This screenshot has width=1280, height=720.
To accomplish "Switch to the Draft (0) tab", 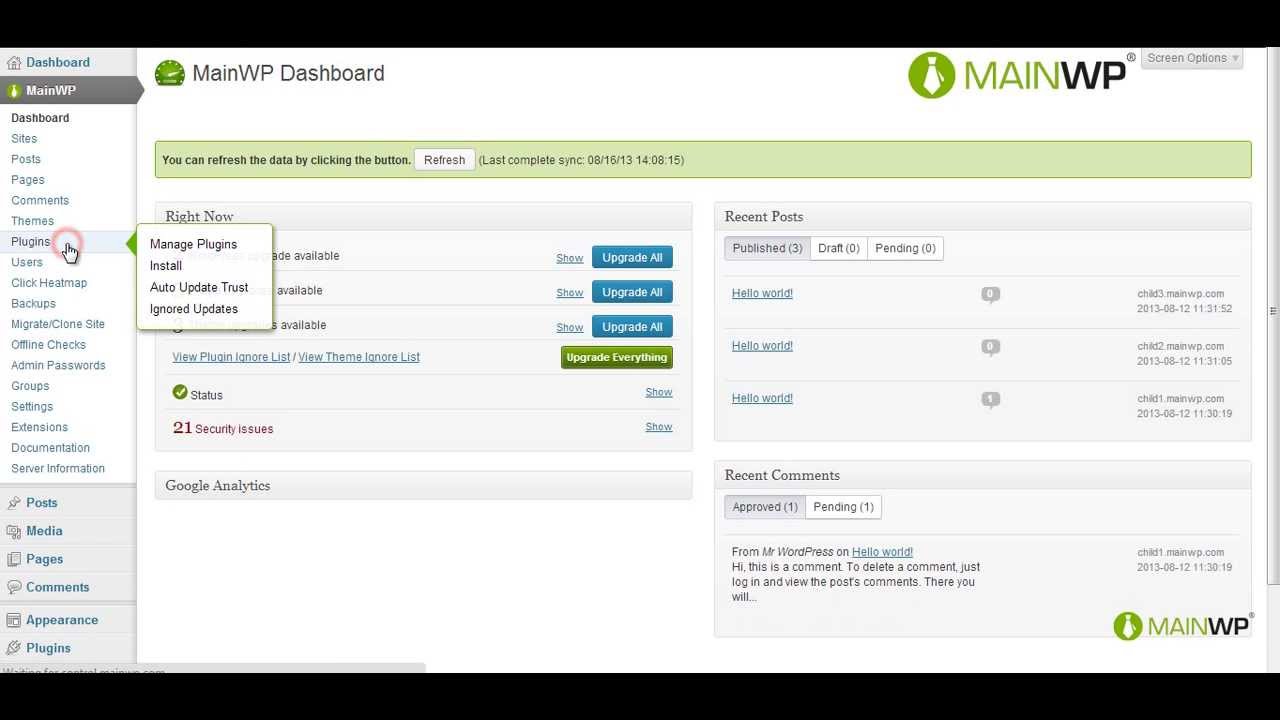I will coord(838,248).
